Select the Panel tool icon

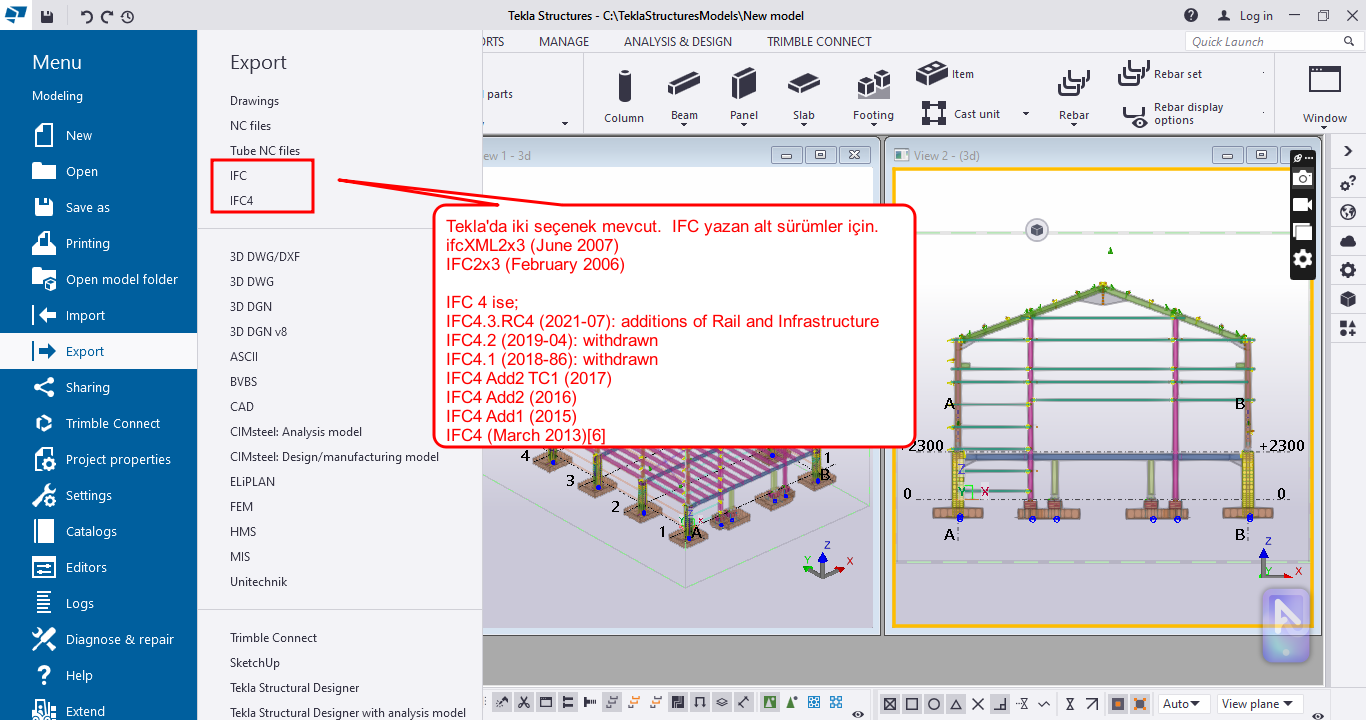coord(743,84)
